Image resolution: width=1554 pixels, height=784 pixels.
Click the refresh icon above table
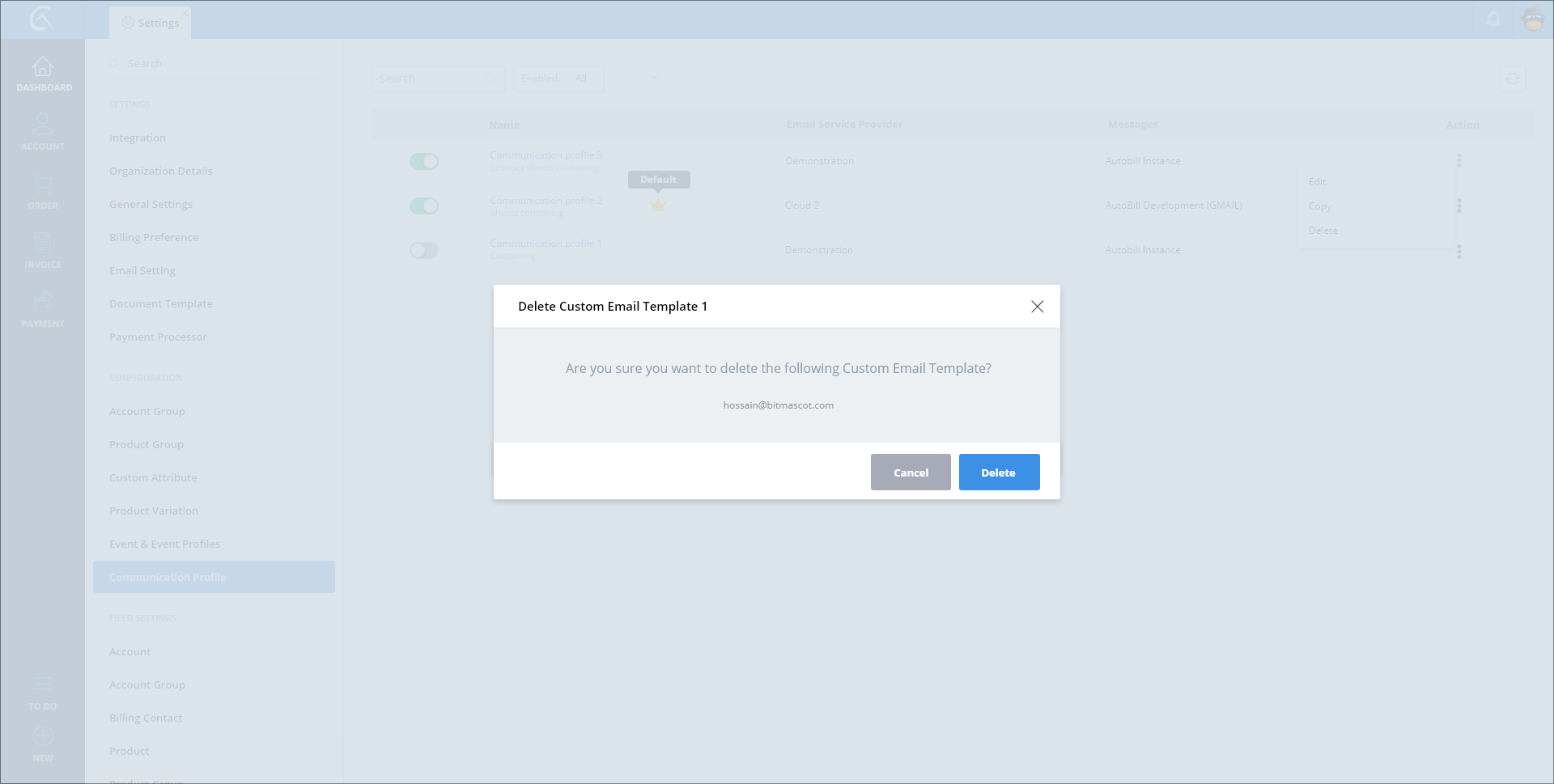[x=1512, y=78]
